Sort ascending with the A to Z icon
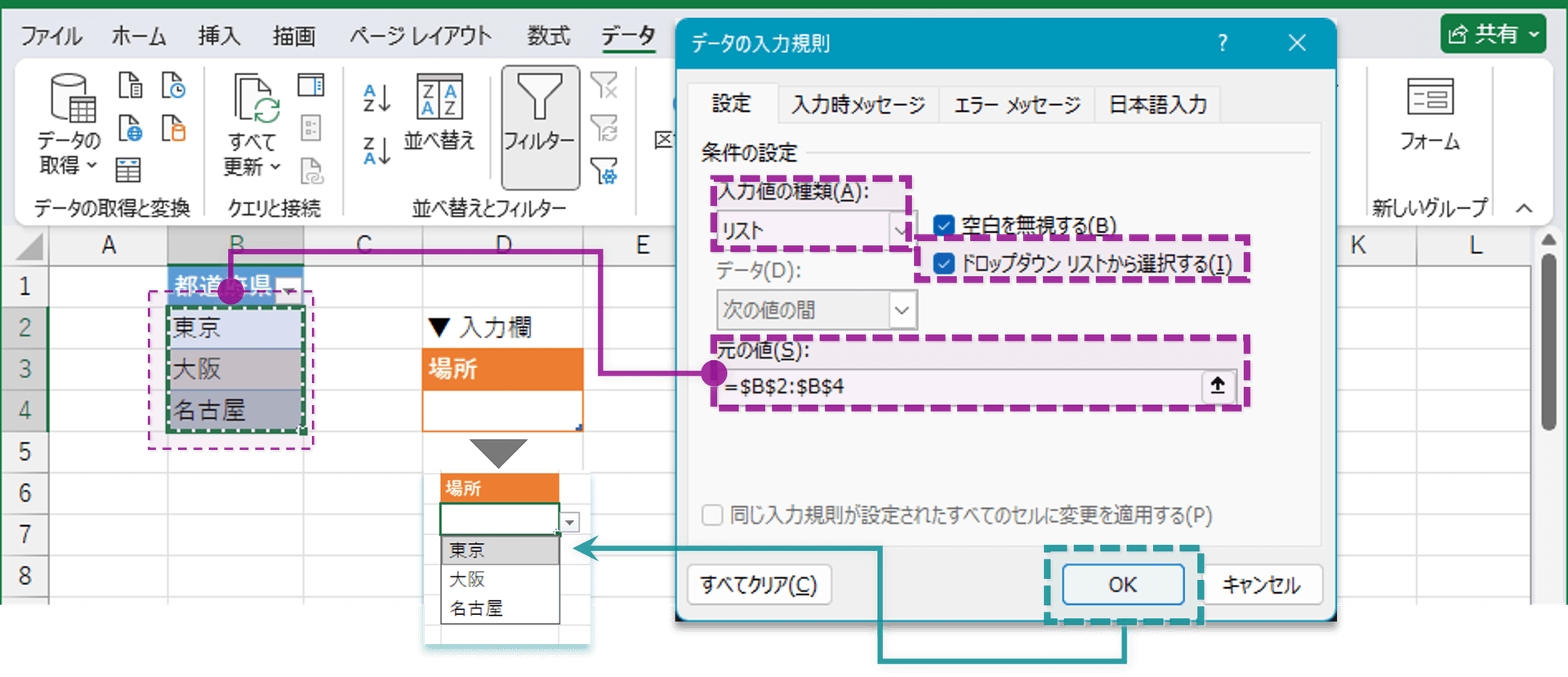 coord(376,98)
